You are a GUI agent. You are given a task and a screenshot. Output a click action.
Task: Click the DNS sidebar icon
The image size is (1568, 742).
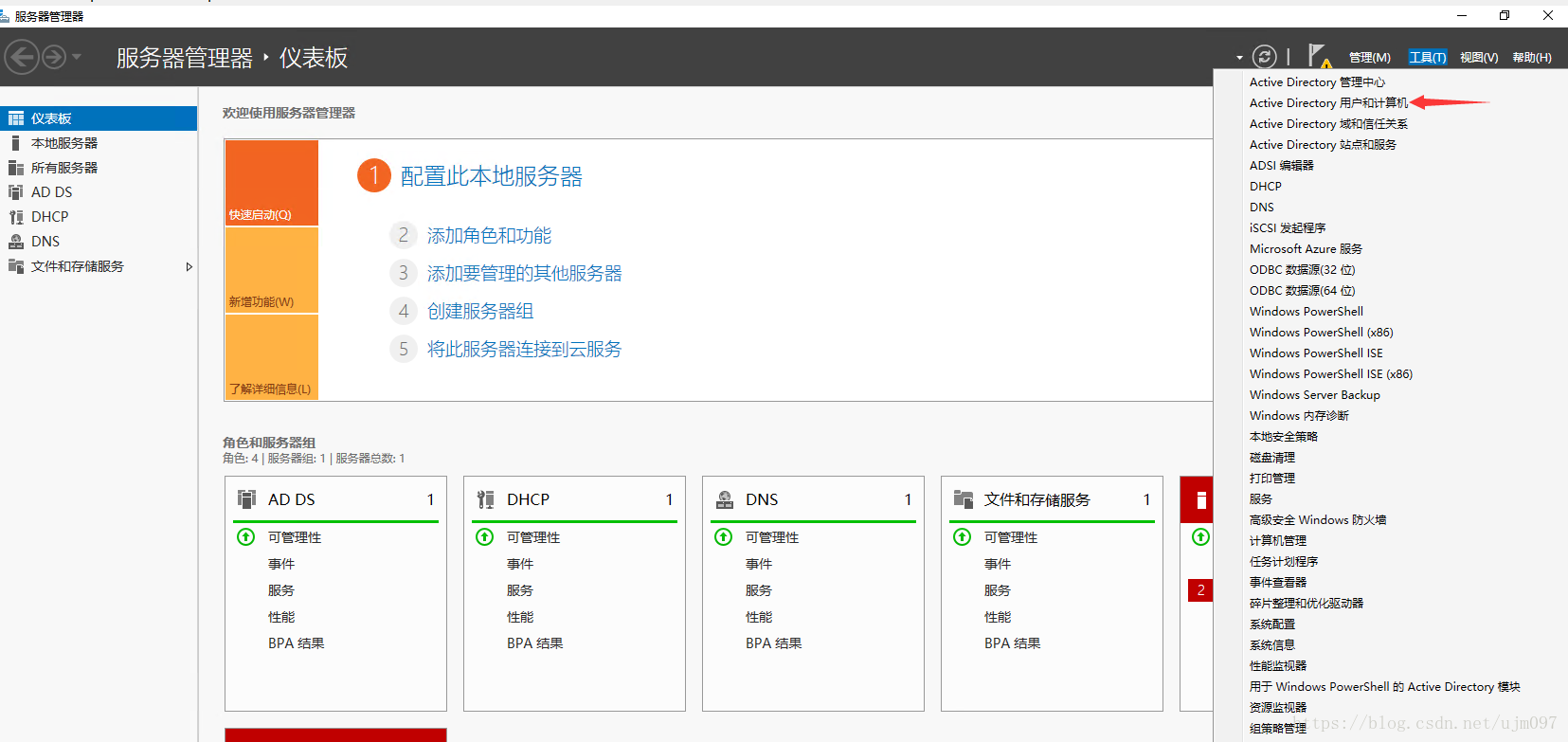[x=15, y=242]
